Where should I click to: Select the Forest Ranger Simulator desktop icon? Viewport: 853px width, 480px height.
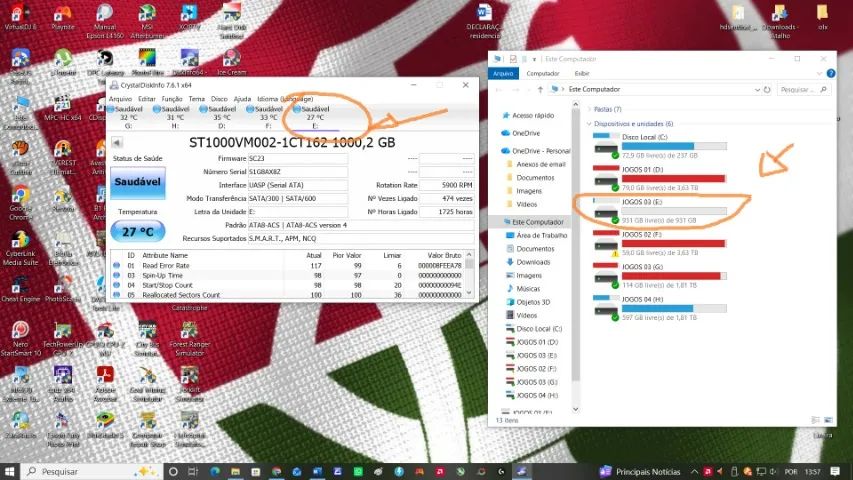click(x=189, y=339)
